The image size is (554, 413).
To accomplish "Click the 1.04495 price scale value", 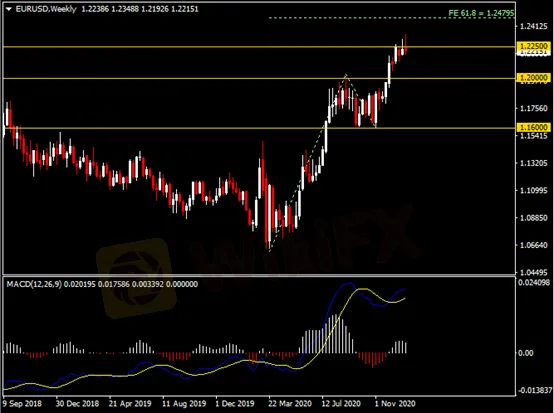I will (534, 272).
